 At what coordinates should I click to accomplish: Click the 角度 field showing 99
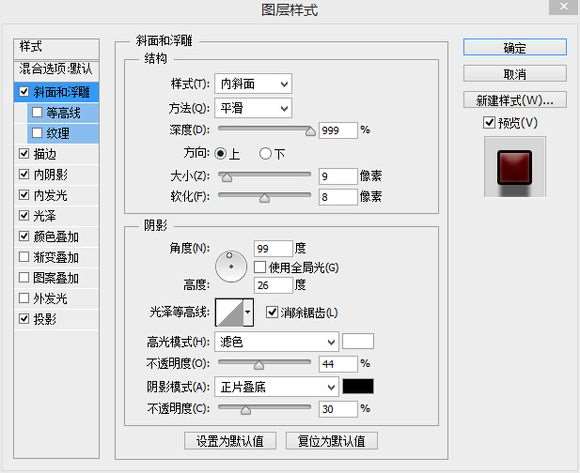pyautogui.click(x=273, y=248)
